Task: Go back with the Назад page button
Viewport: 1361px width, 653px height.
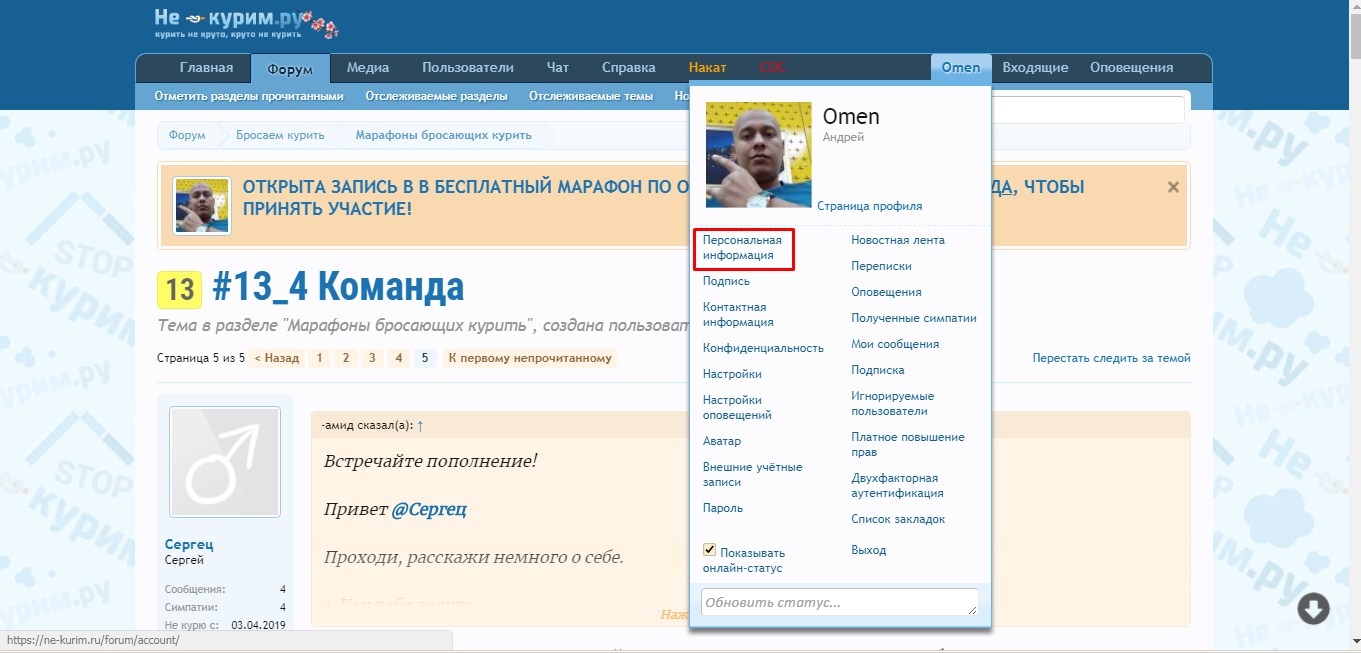Action: [277, 358]
